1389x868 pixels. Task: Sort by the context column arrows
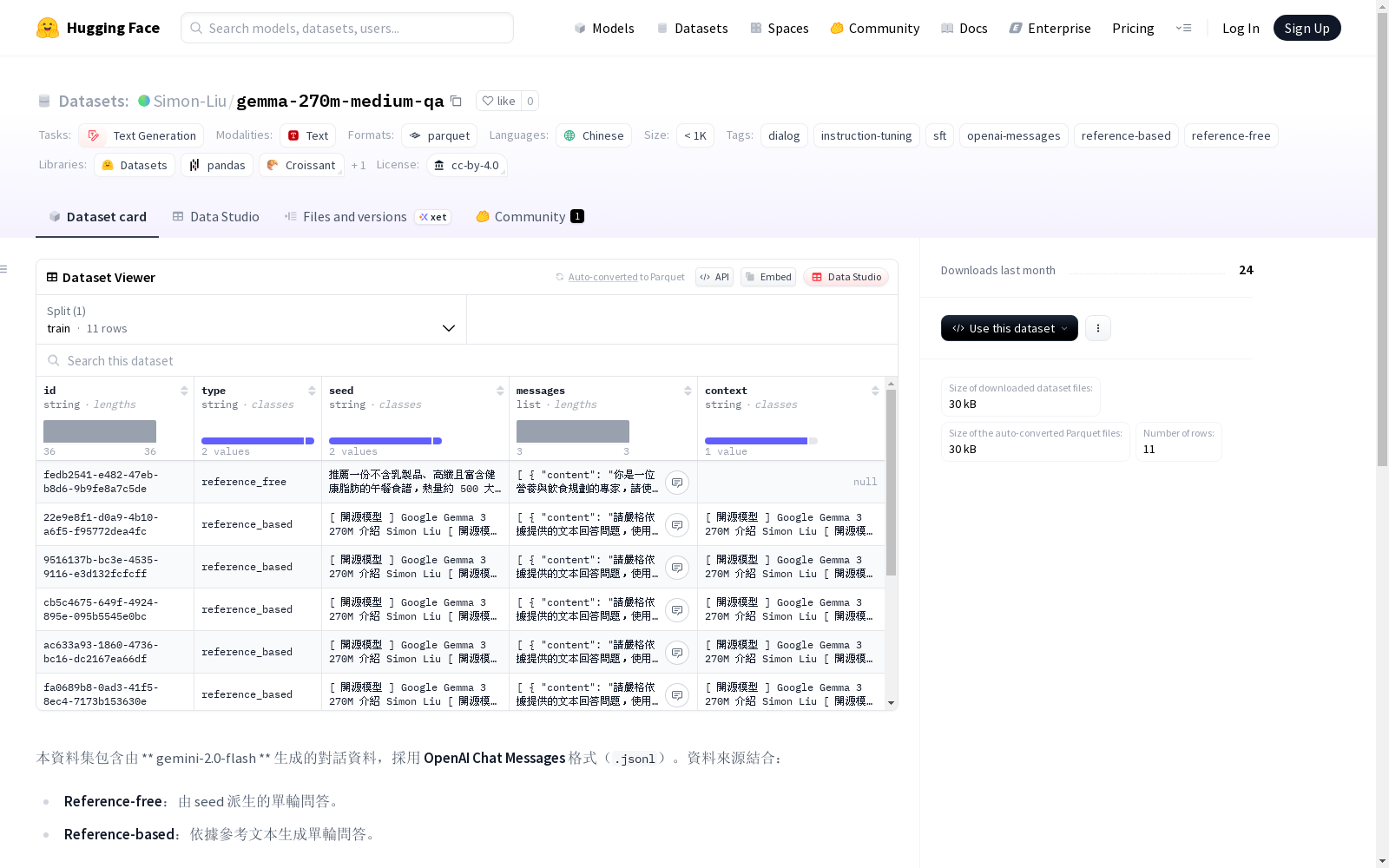(x=875, y=391)
